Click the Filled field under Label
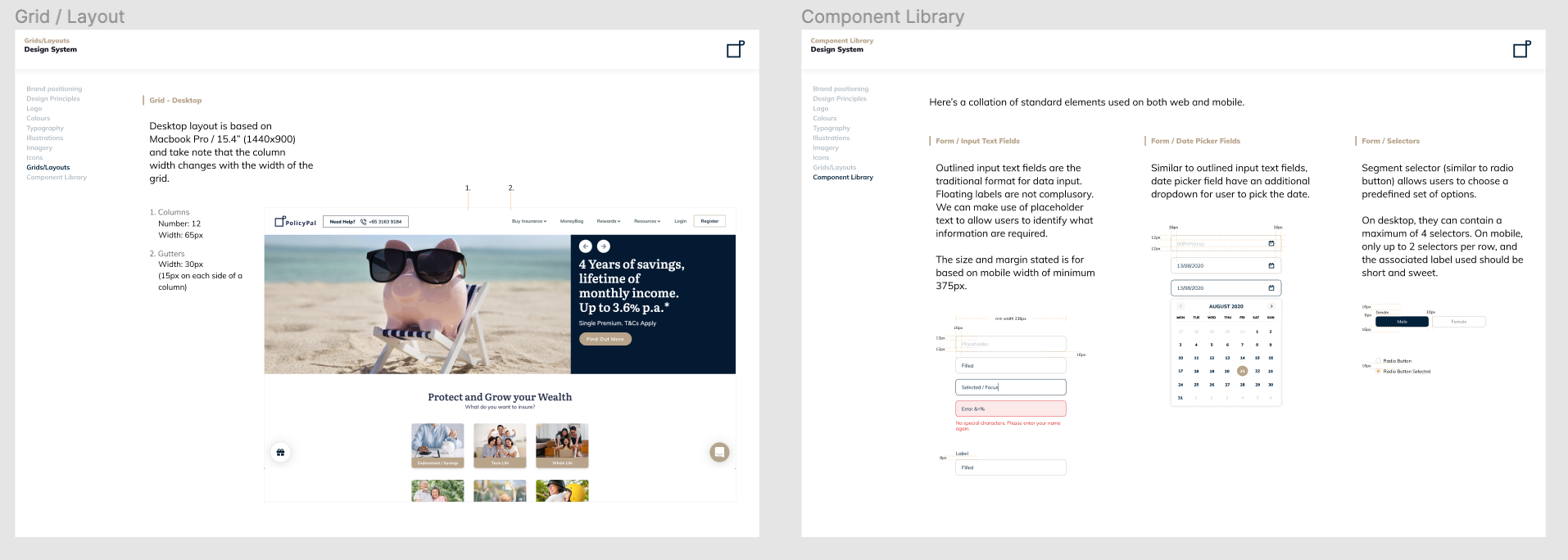Viewport: 1568px width, 560px height. coord(1011,467)
